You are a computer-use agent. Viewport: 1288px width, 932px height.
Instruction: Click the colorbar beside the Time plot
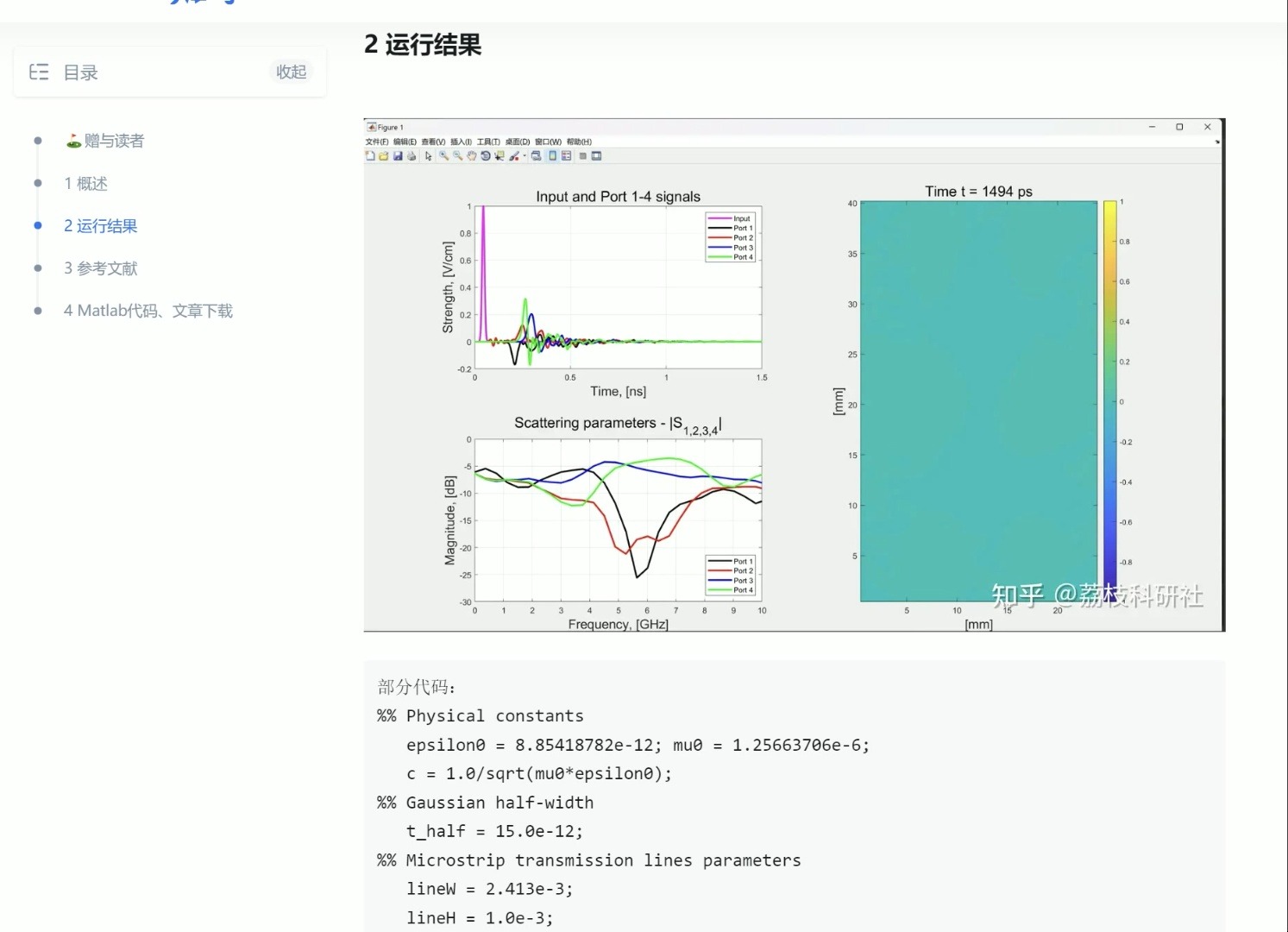1109,401
